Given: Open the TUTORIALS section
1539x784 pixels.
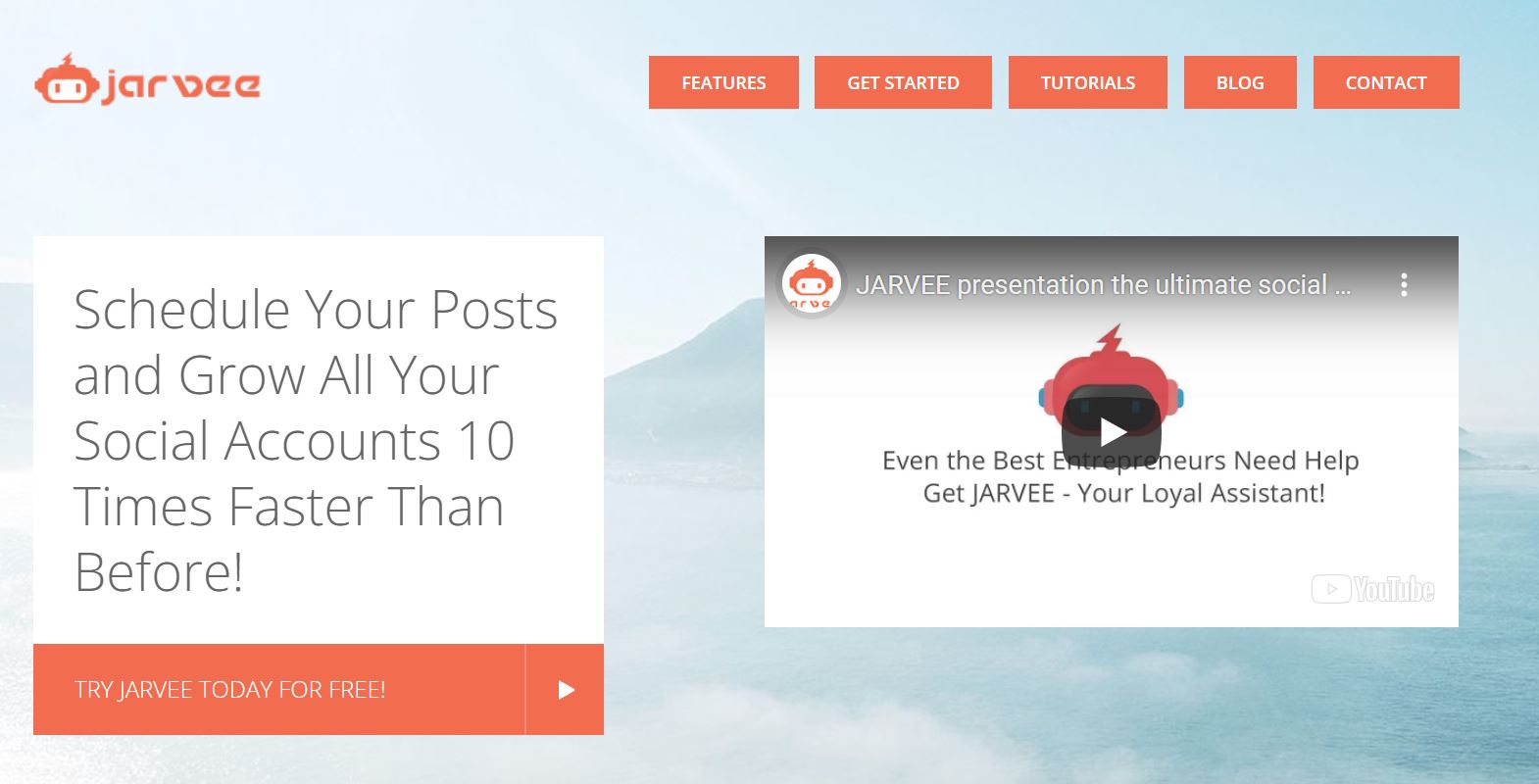Looking at the screenshot, I should coord(1087,82).
